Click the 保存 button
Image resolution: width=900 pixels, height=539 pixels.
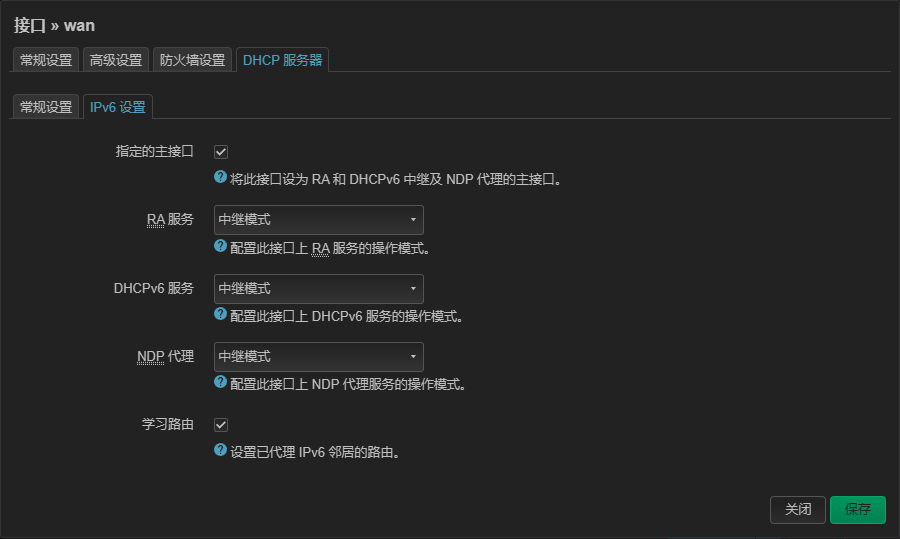click(x=857, y=509)
